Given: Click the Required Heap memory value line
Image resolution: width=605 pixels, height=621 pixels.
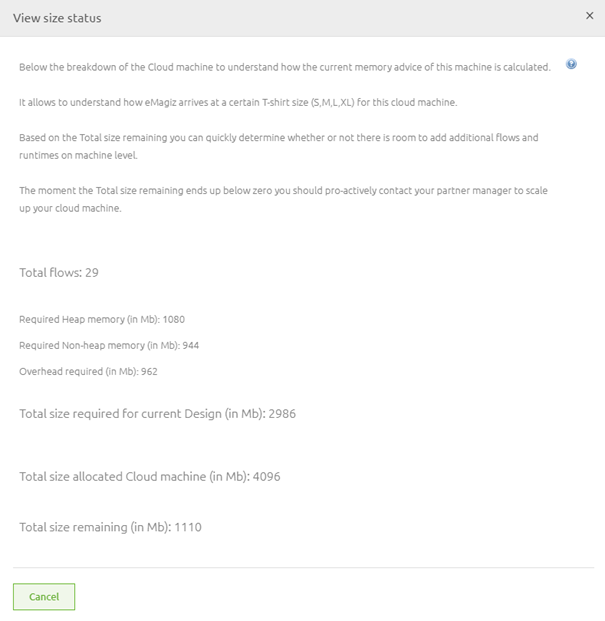Looking at the screenshot, I should (102, 320).
